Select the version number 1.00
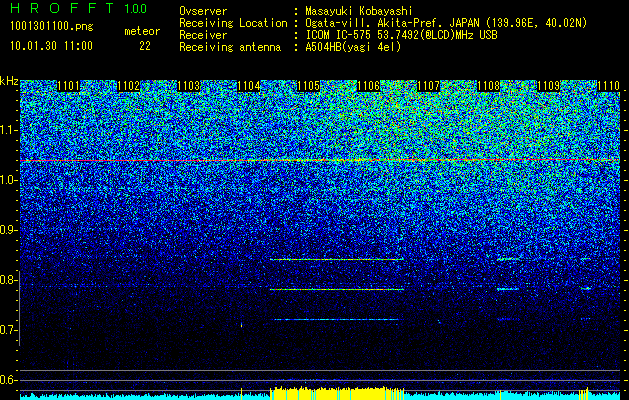Viewport: 629px width, 400px height. coord(136,8)
